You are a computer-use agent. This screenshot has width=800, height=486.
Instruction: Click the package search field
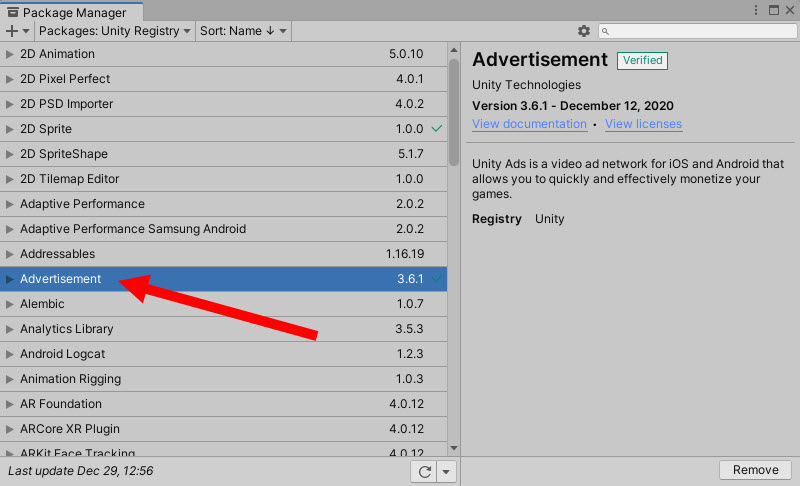697,31
